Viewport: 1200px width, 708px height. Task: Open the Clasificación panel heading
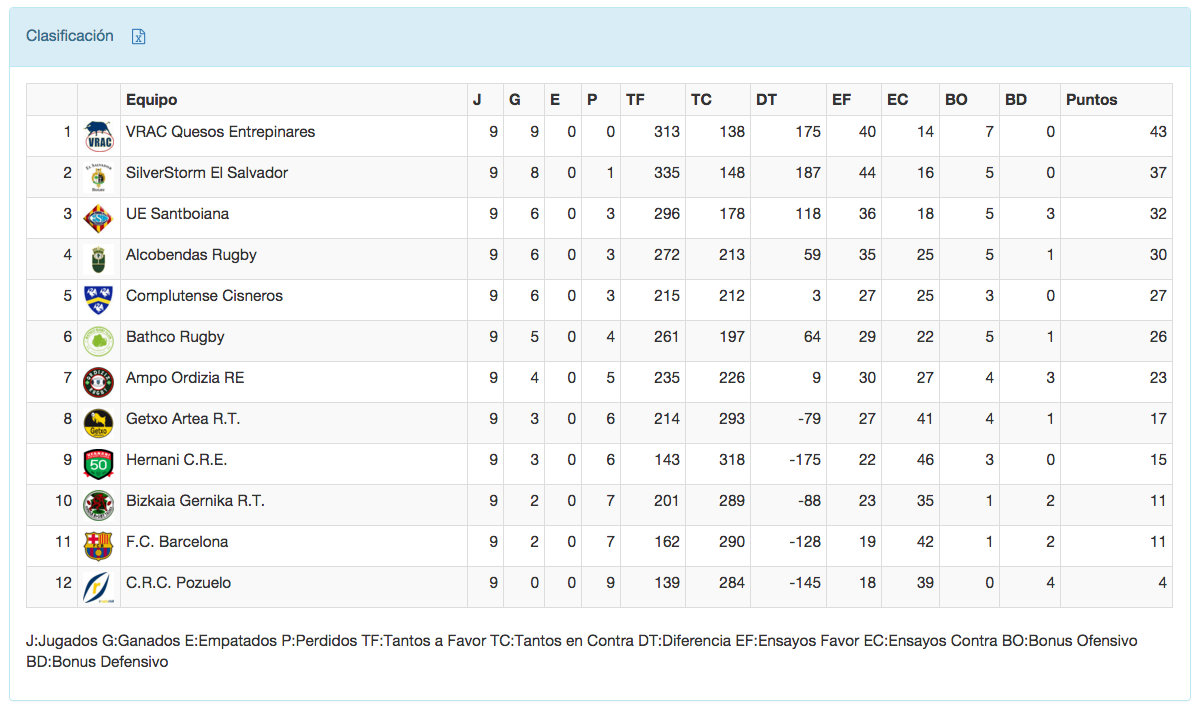(70, 36)
